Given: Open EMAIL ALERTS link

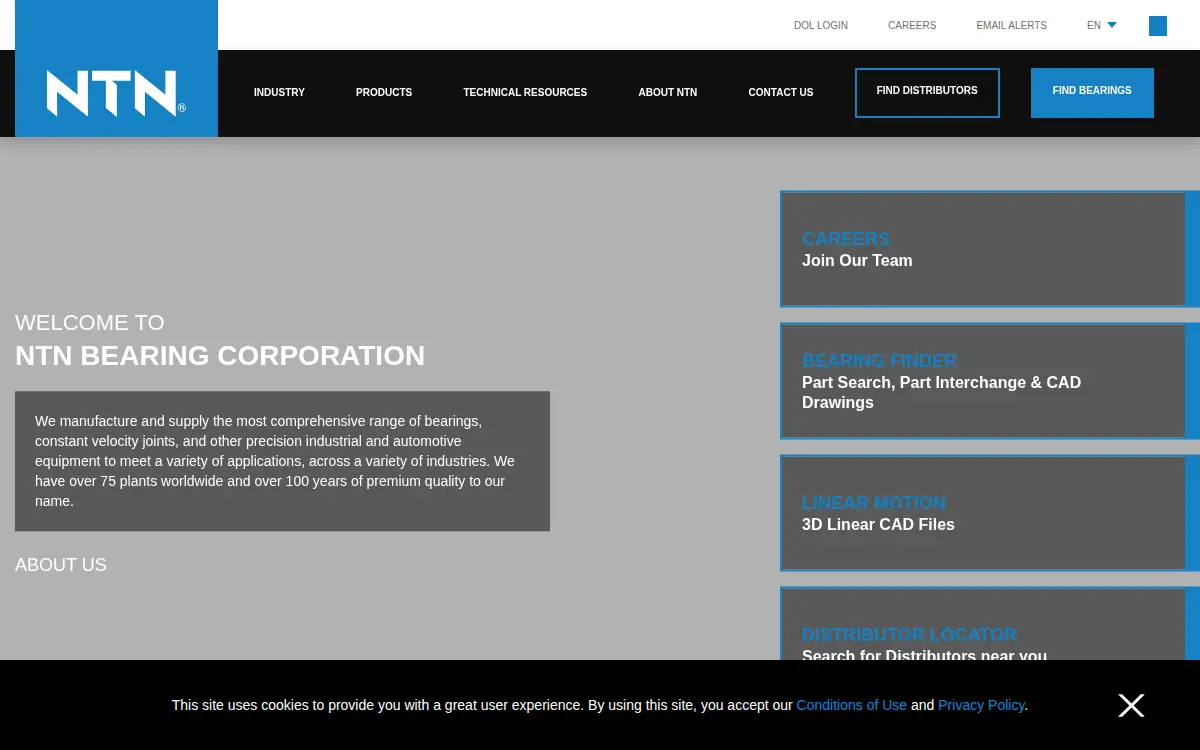Looking at the screenshot, I should click(x=1011, y=25).
